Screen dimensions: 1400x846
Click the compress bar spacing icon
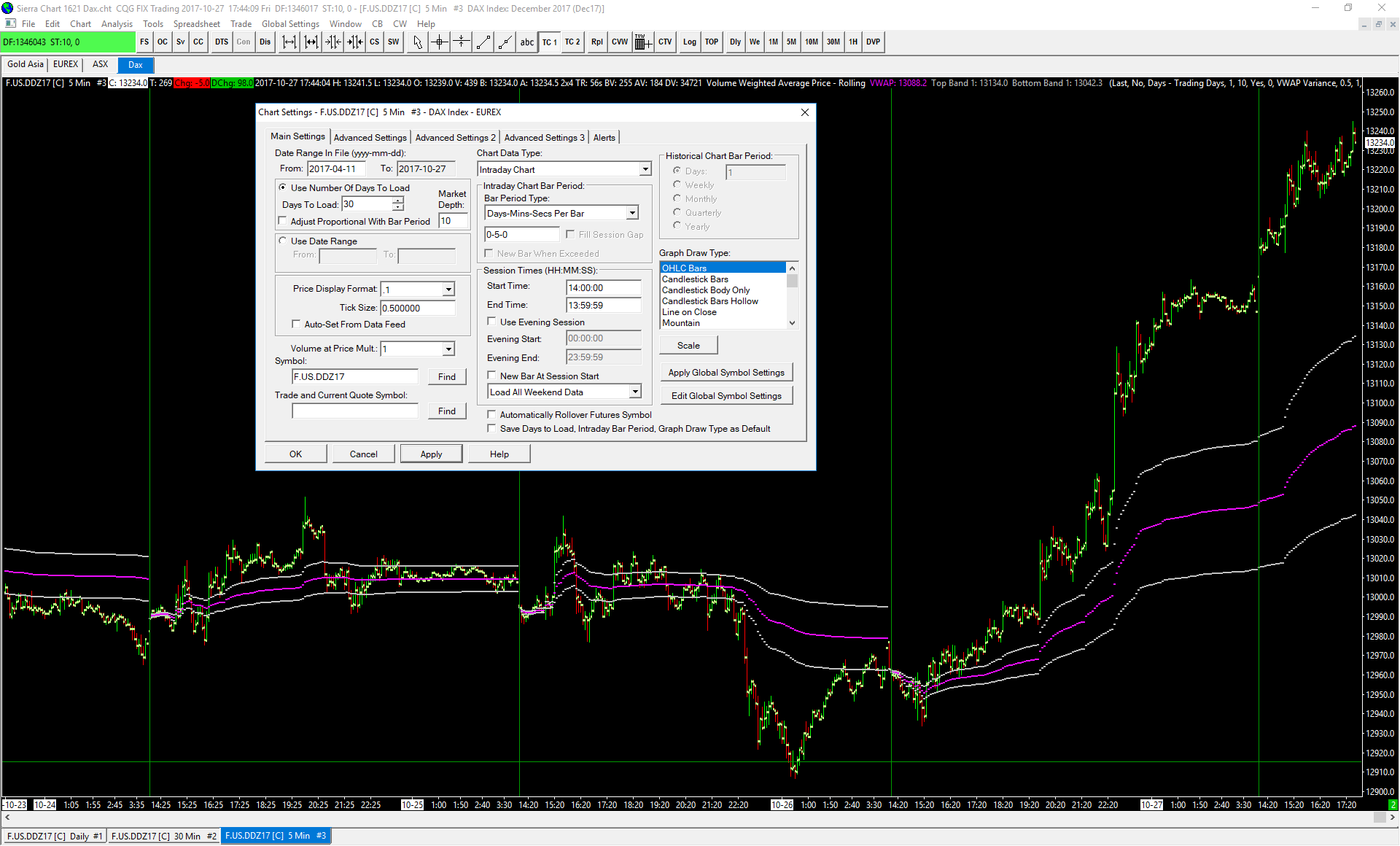pos(333,42)
